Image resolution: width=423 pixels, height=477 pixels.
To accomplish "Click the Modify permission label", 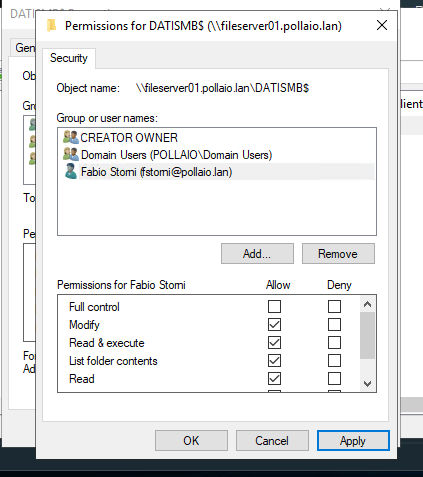I will point(84,325).
